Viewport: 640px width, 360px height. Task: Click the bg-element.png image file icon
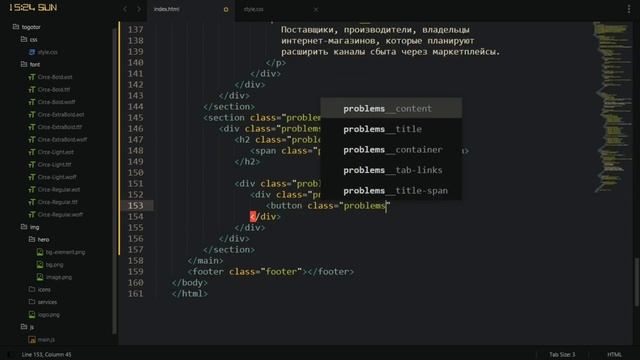pyautogui.click(x=40, y=252)
